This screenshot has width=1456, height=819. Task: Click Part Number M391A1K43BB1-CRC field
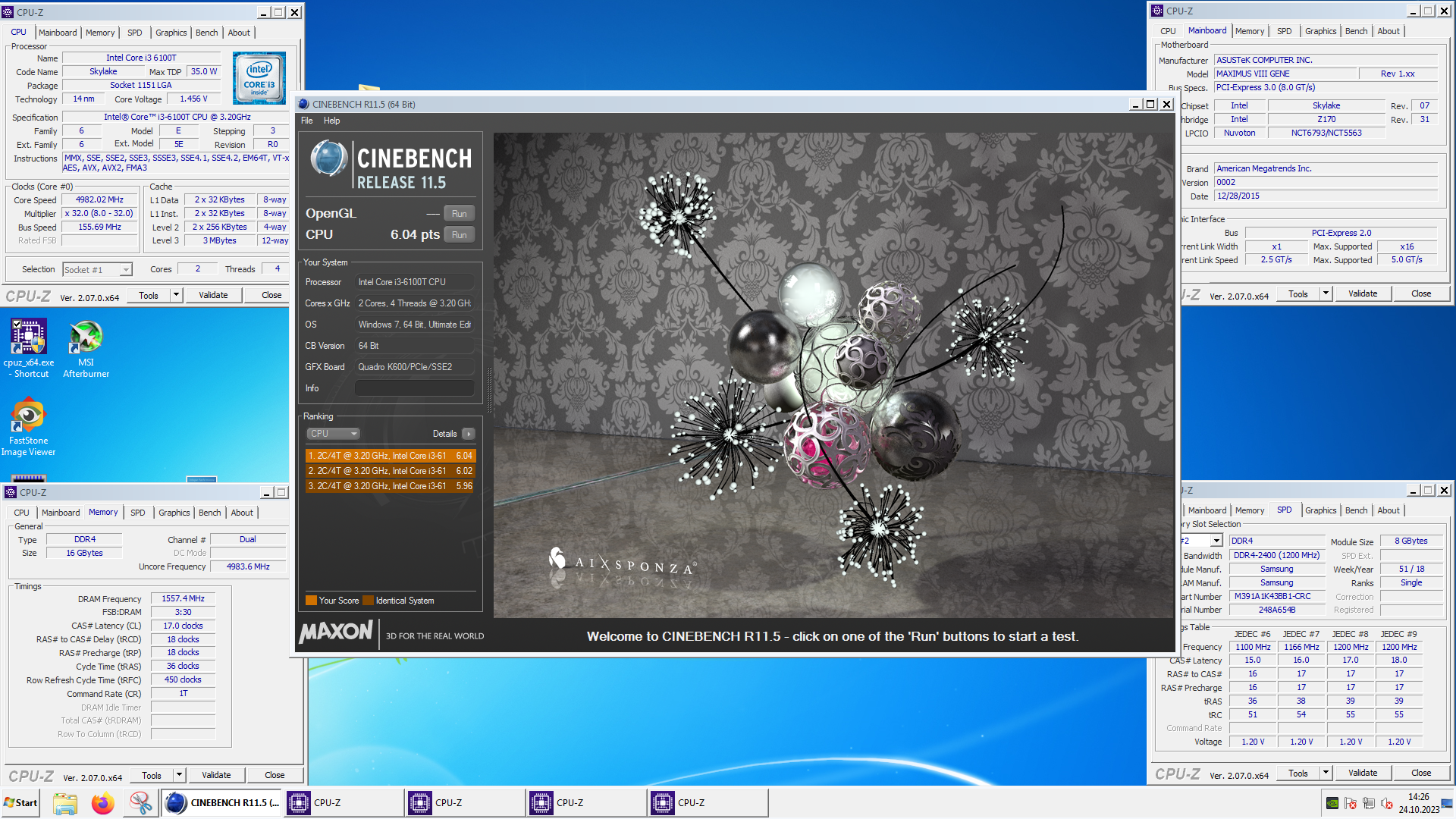(1276, 596)
